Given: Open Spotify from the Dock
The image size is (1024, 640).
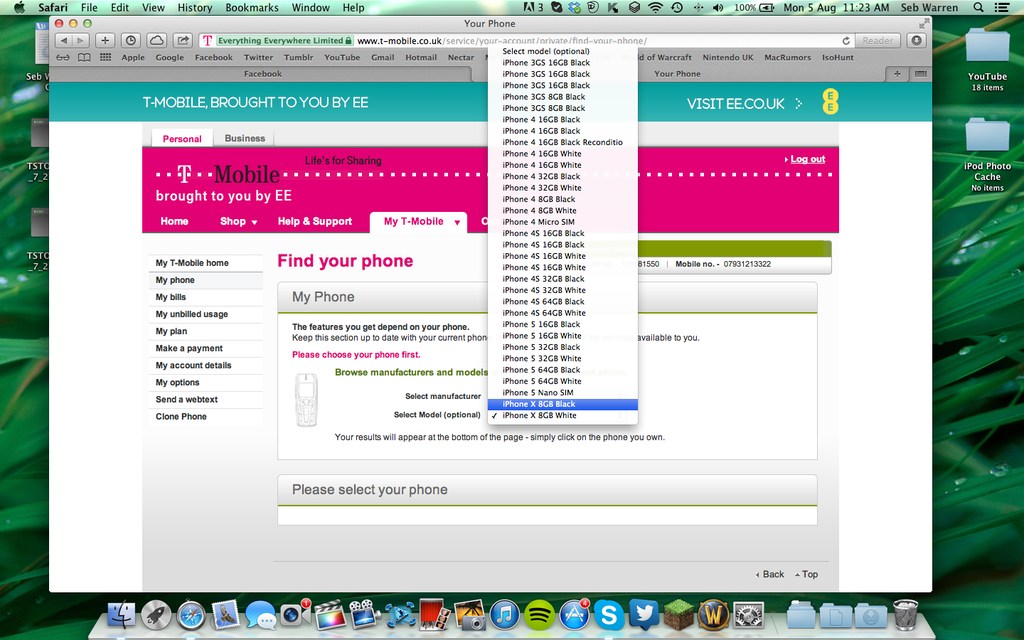Looking at the screenshot, I should (539, 615).
